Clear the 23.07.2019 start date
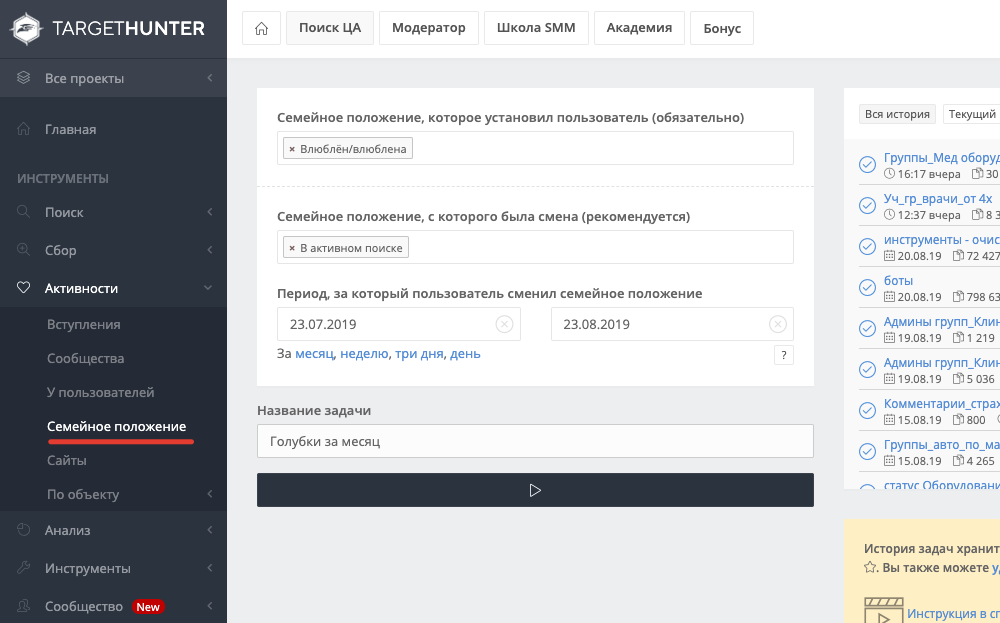 504,324
